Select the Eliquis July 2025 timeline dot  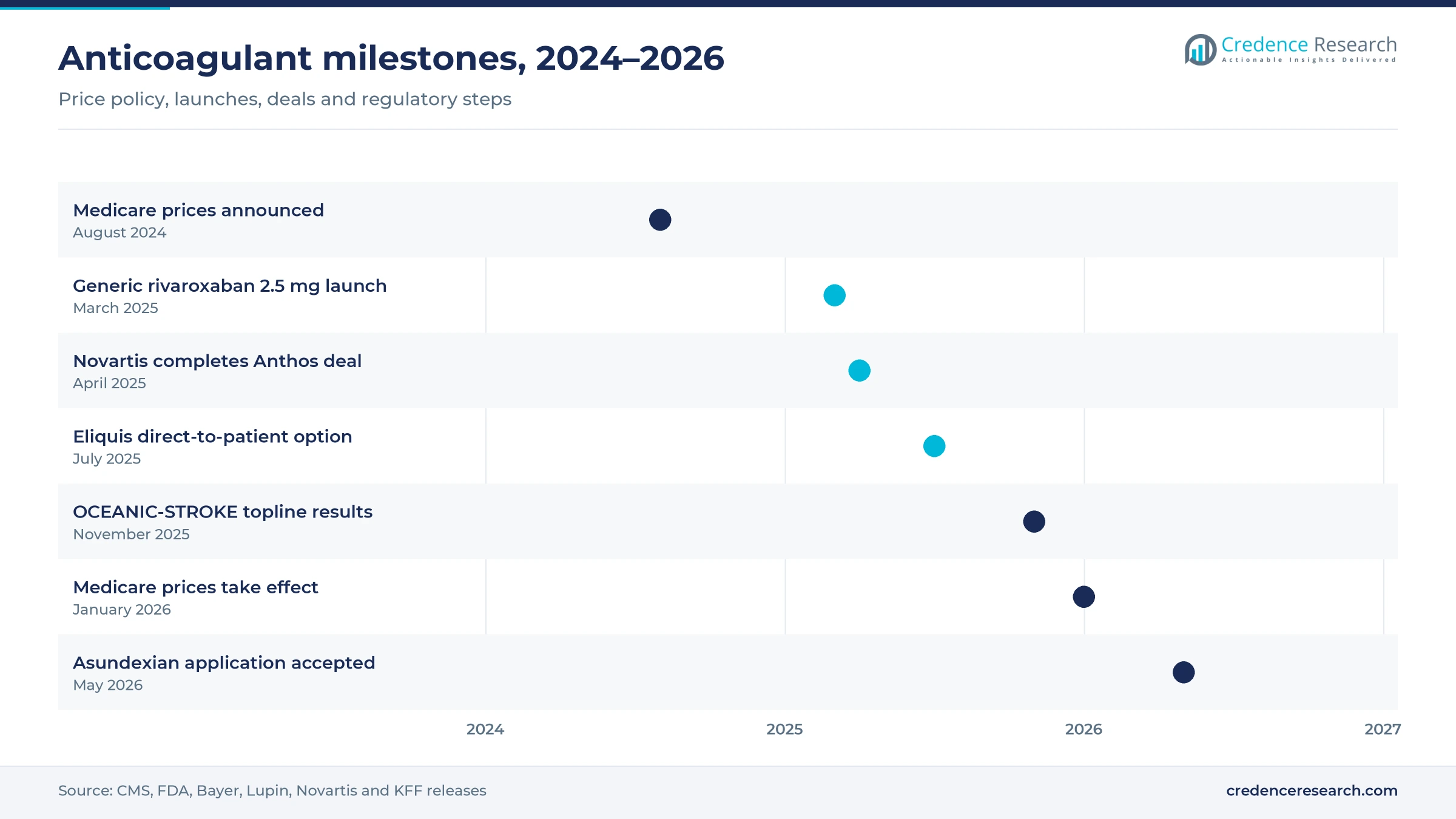point(934,446)
